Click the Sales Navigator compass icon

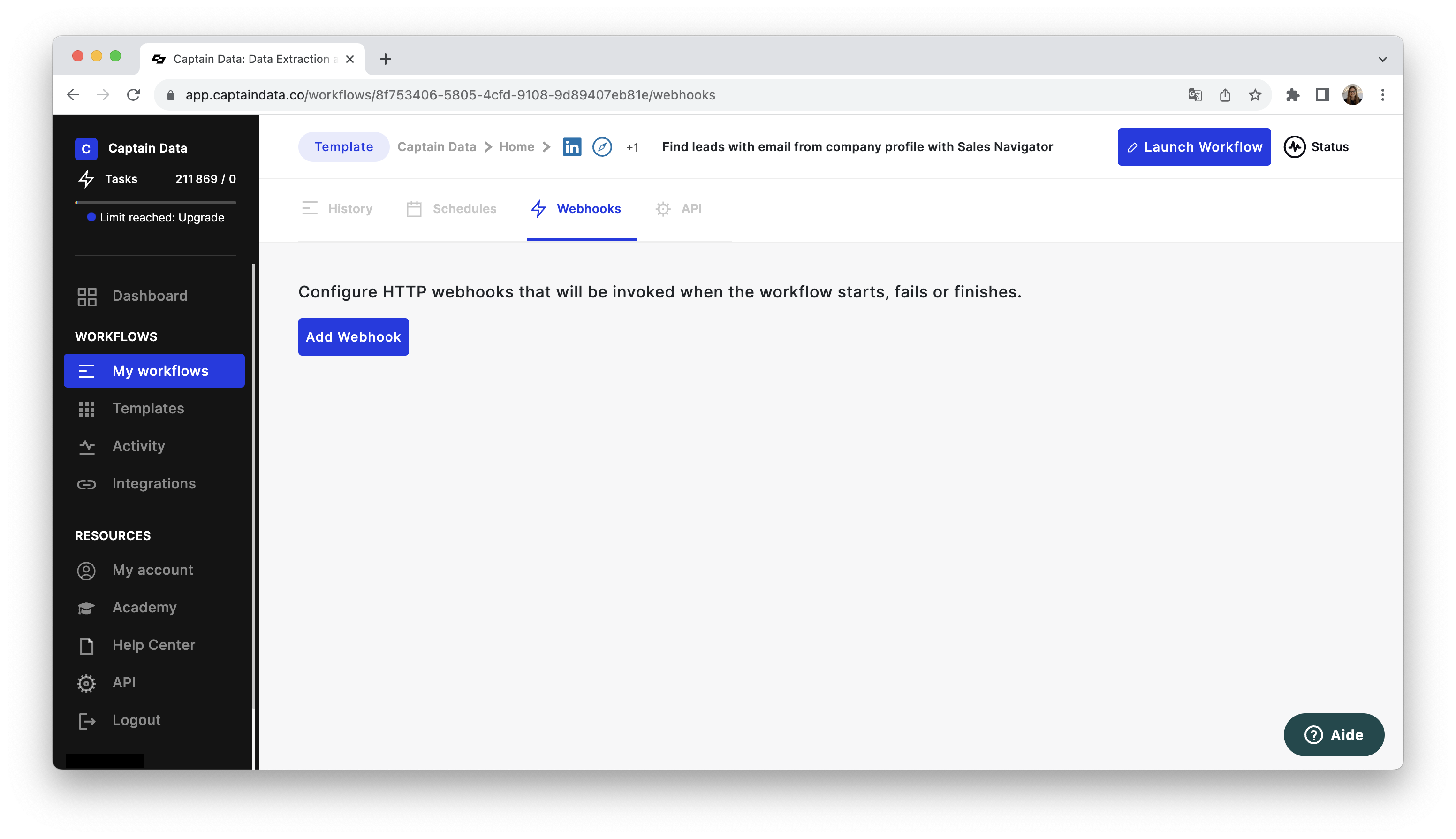point(602,147)
